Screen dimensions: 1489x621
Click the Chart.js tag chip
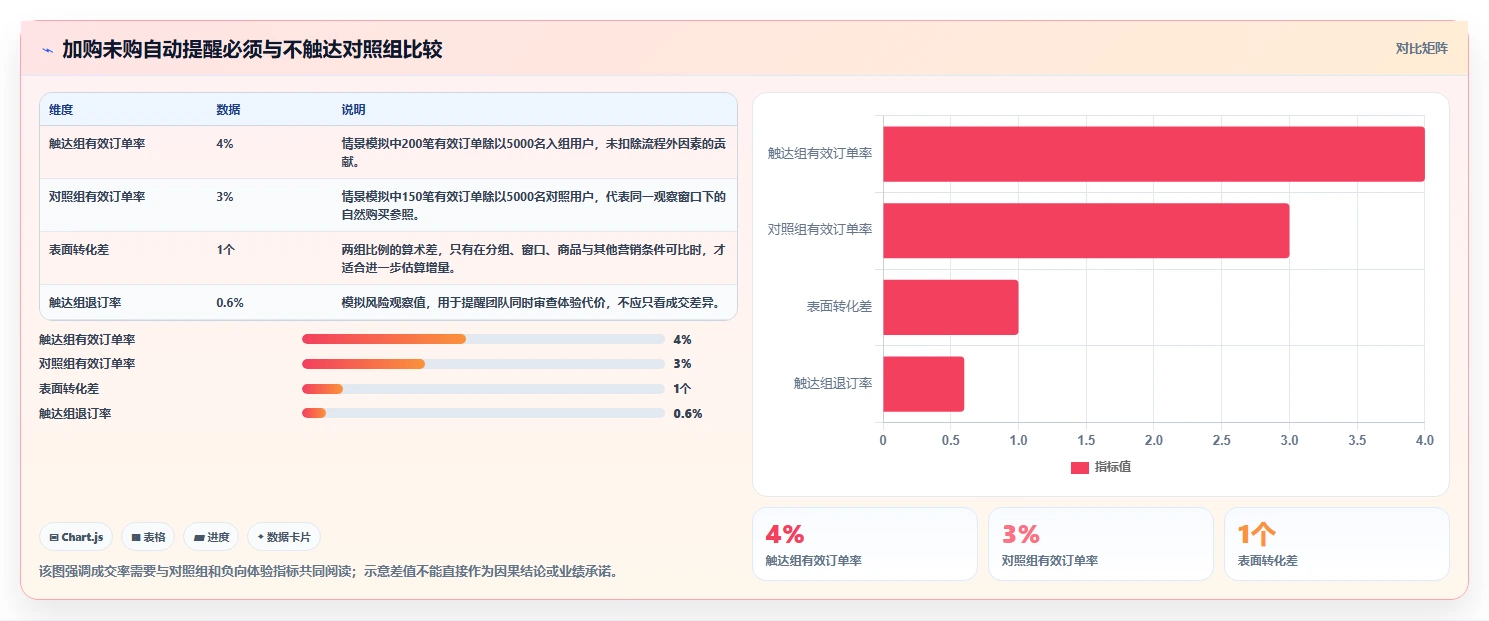[76, 537]
